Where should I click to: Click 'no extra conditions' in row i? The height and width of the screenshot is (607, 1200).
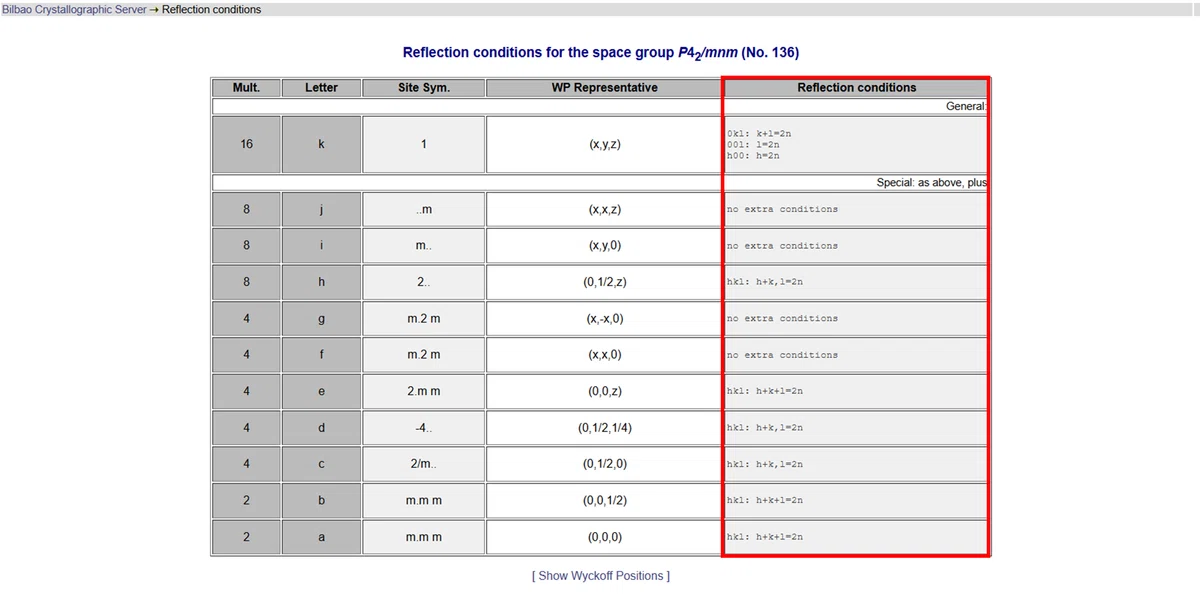[x=783, y=246]
